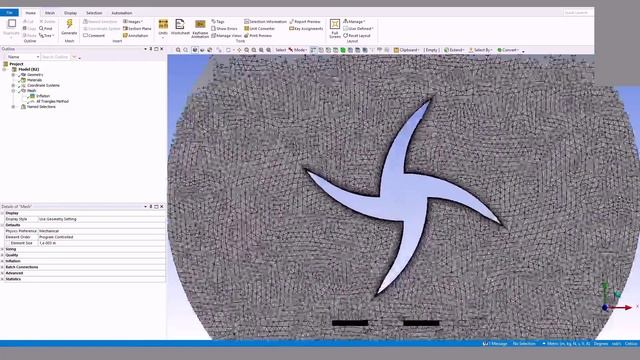Click Show Errors tool
640x360 pixels.
(224, 29)
